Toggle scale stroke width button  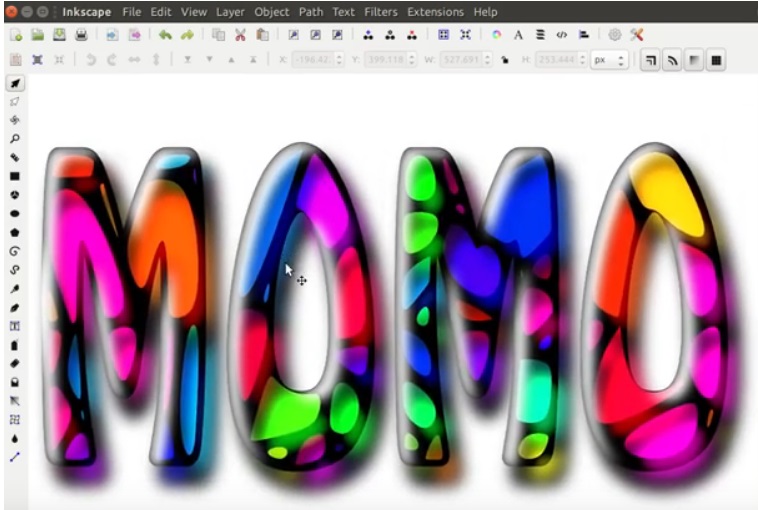(x=651, y=60)
